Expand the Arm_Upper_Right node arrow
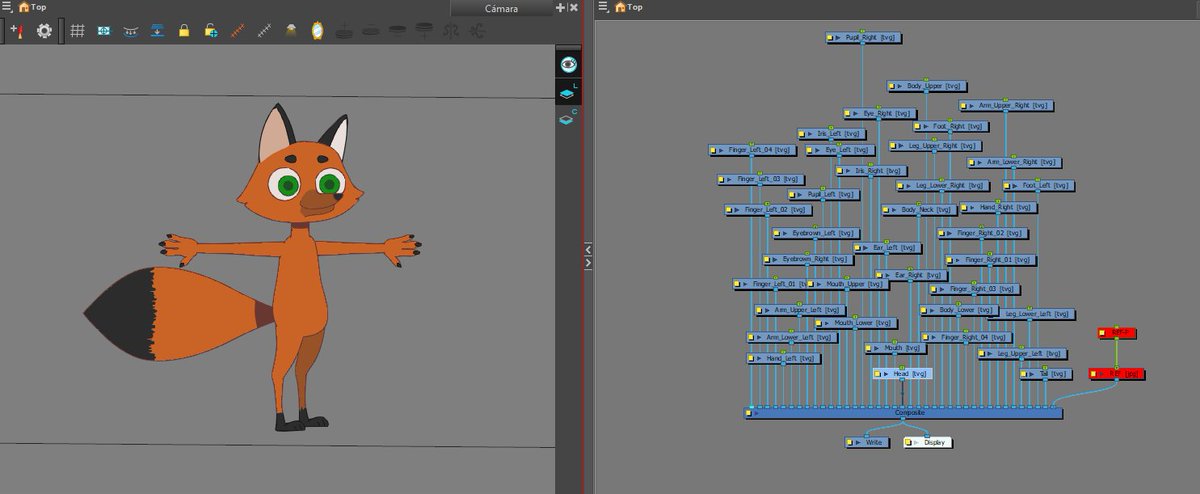The width and height of the screenshot is (1200, 494). [973, 105]
